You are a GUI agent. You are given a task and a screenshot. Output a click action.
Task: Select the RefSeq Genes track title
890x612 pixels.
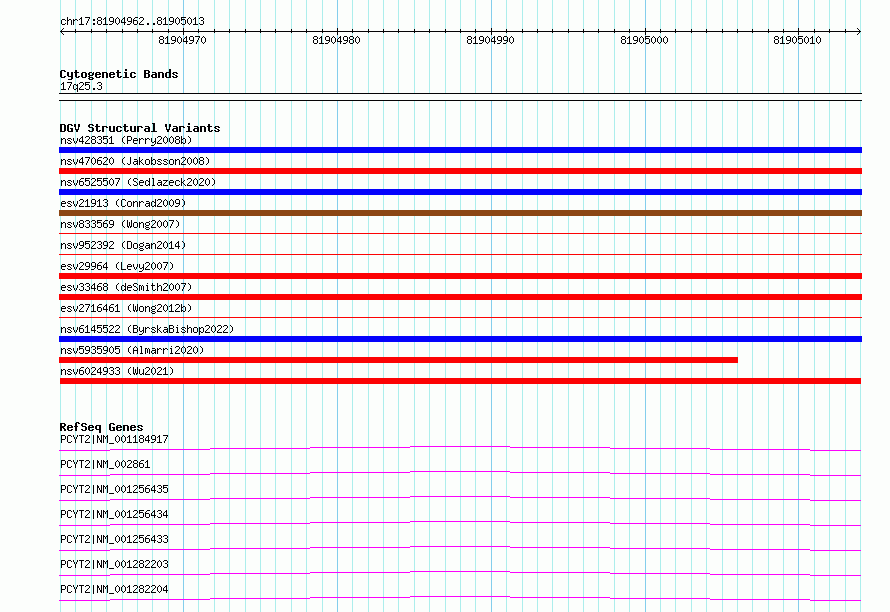tap(102, 427)
